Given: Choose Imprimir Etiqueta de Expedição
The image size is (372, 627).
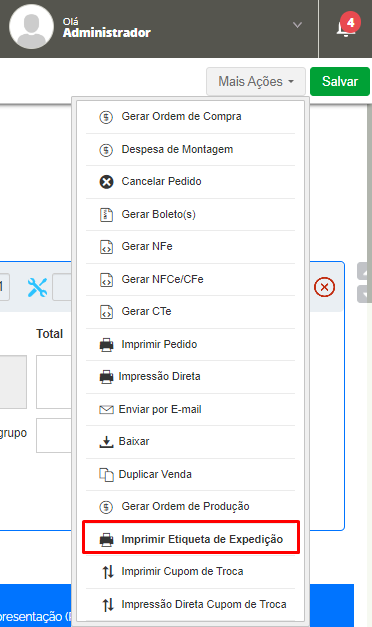Looking at the screenshot, I should coord(190,539).
